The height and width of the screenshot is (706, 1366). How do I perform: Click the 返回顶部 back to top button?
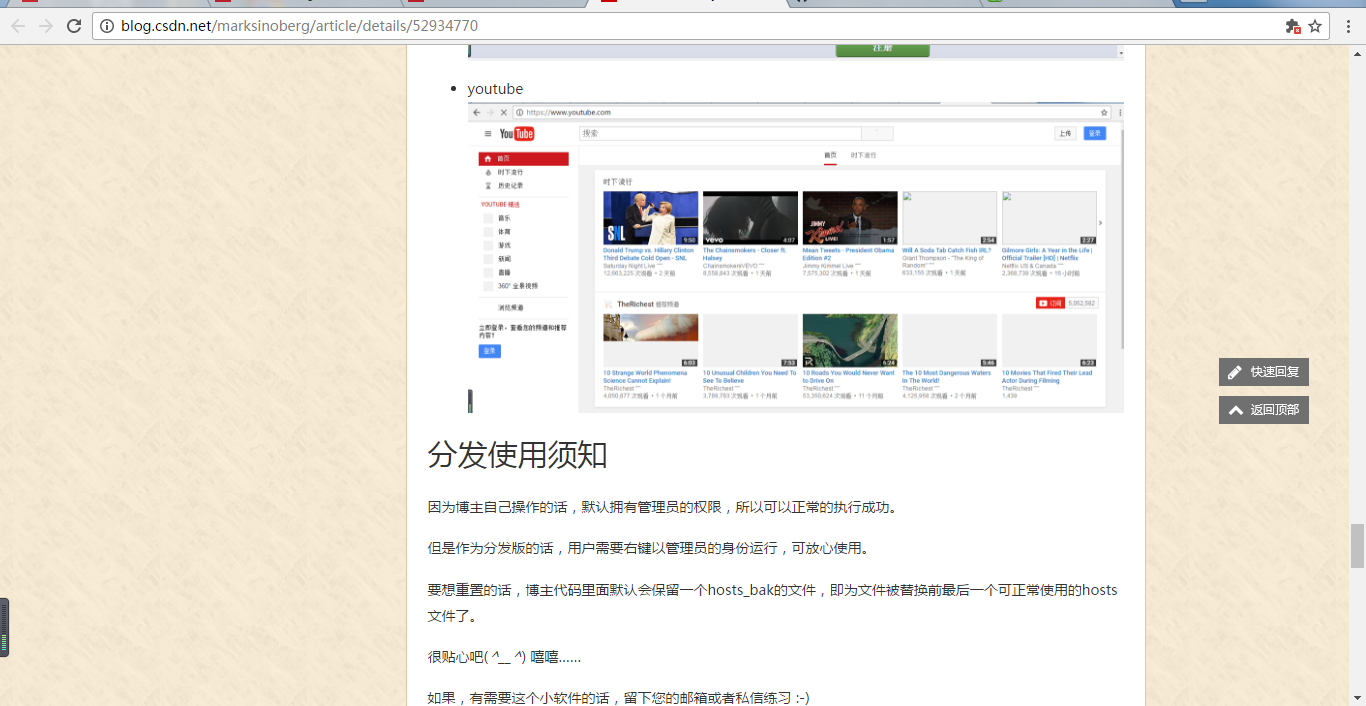(x=1264, y=410)
